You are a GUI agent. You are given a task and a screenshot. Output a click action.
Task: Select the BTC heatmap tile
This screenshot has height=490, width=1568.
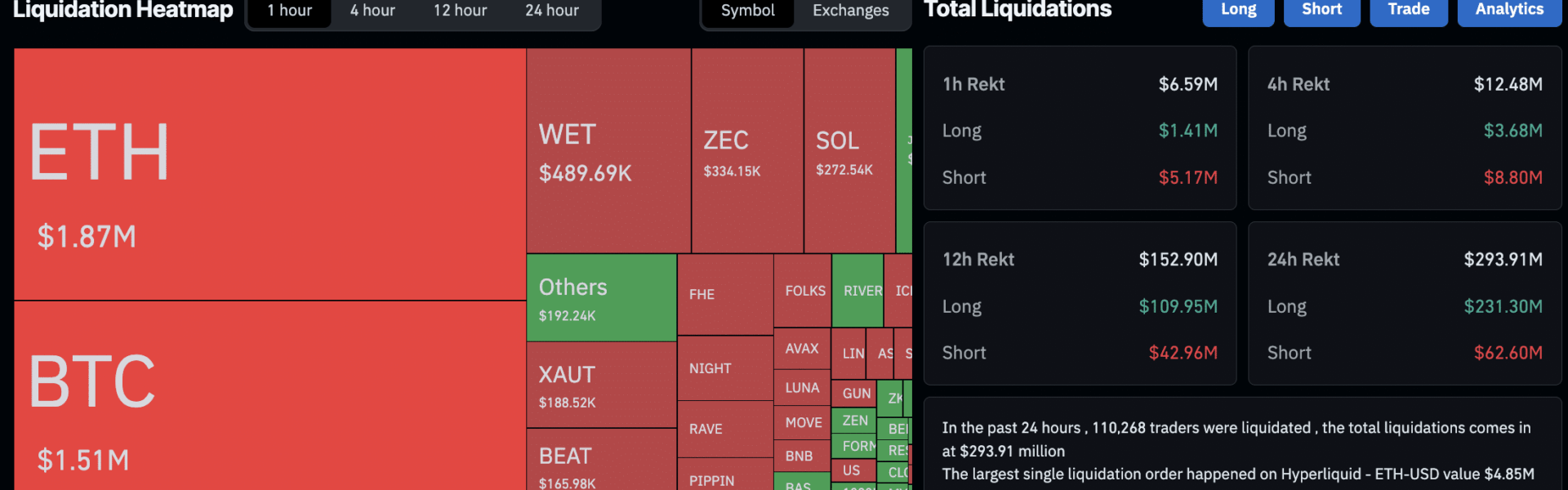[x=269, y=396]
